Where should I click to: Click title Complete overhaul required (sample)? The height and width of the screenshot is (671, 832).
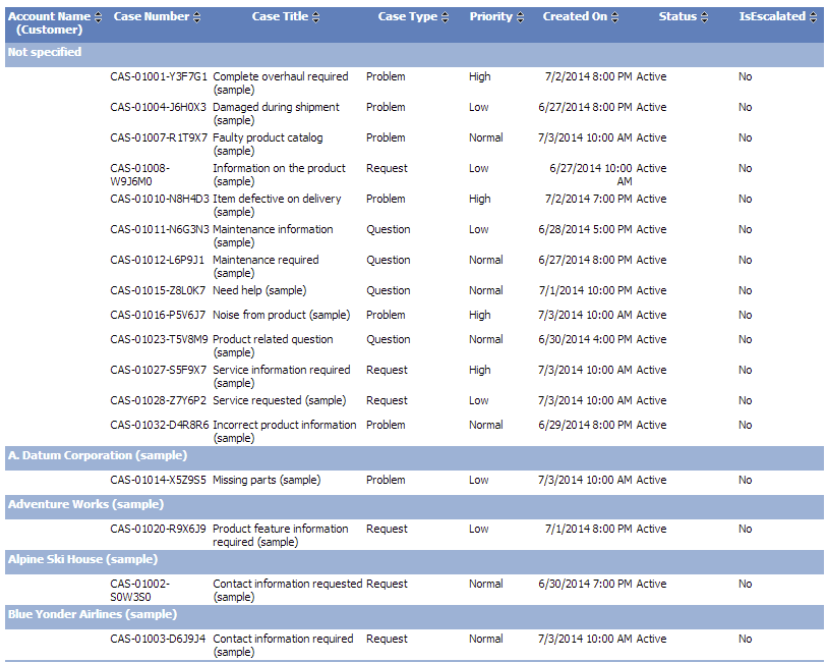tap(281, 83)
